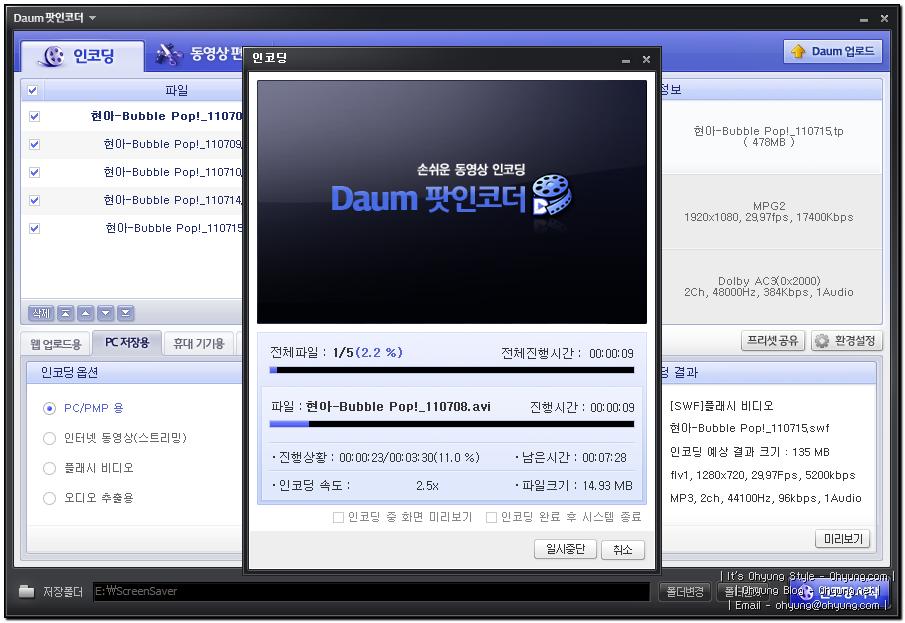Viewport: 905px width, 623px height.
Task: Click the 프리셋 공유 button
Action: coord(772,341)
